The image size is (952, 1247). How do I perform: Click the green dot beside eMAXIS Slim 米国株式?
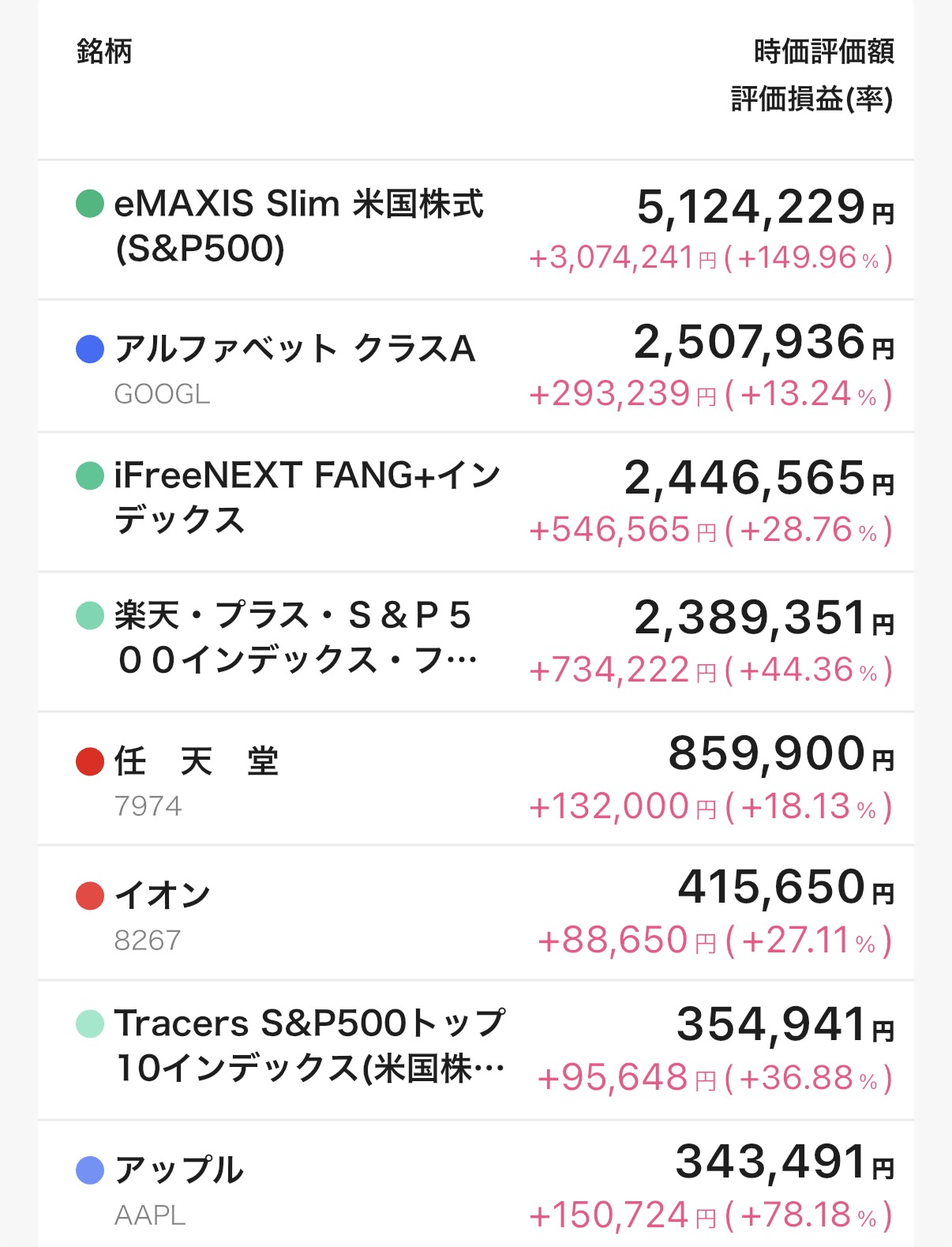90,203
